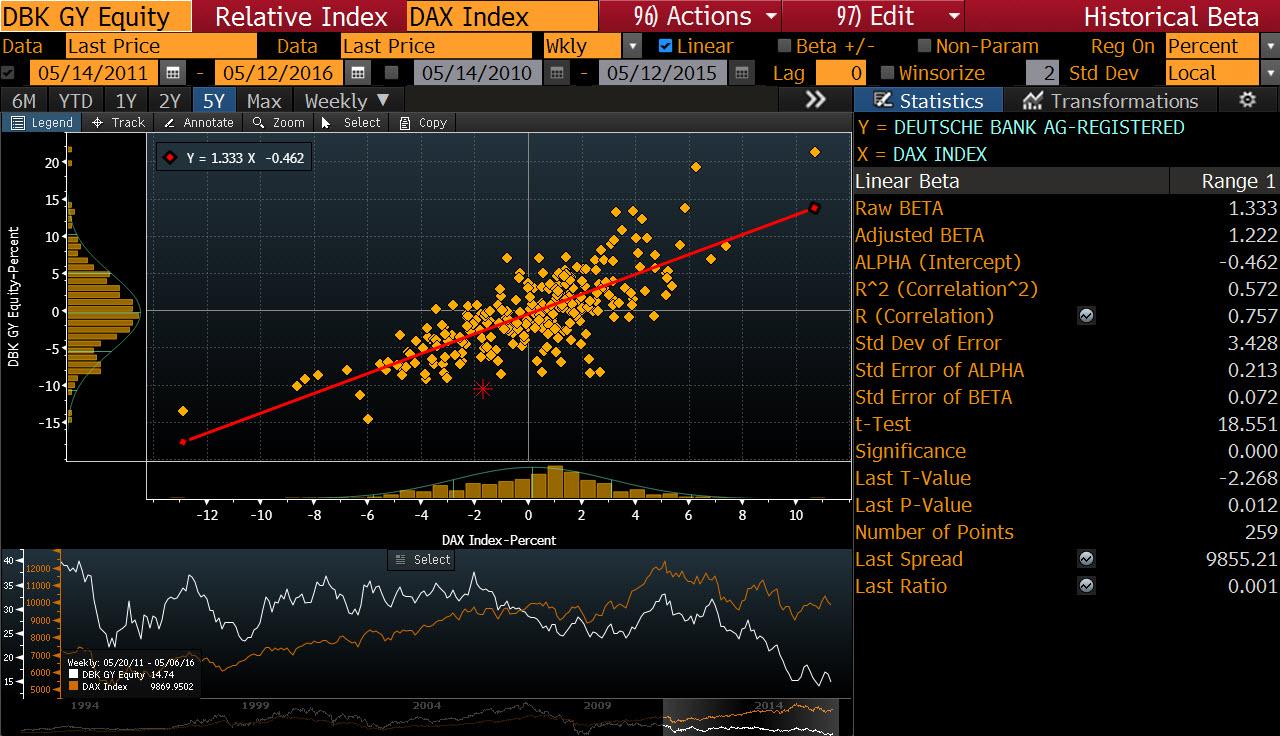This screenshot has width=1280, height=736.
Task: Edit end date 05/12/2016 field
Action: (x=278, y=73)
